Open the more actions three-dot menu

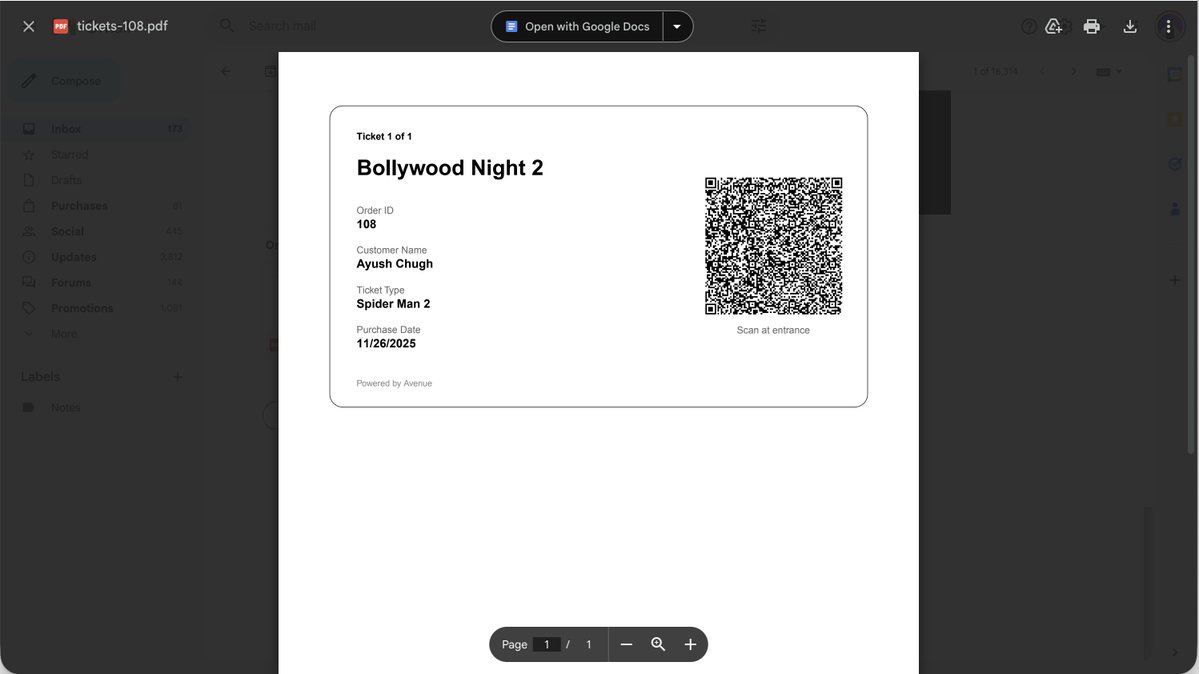1168,26
